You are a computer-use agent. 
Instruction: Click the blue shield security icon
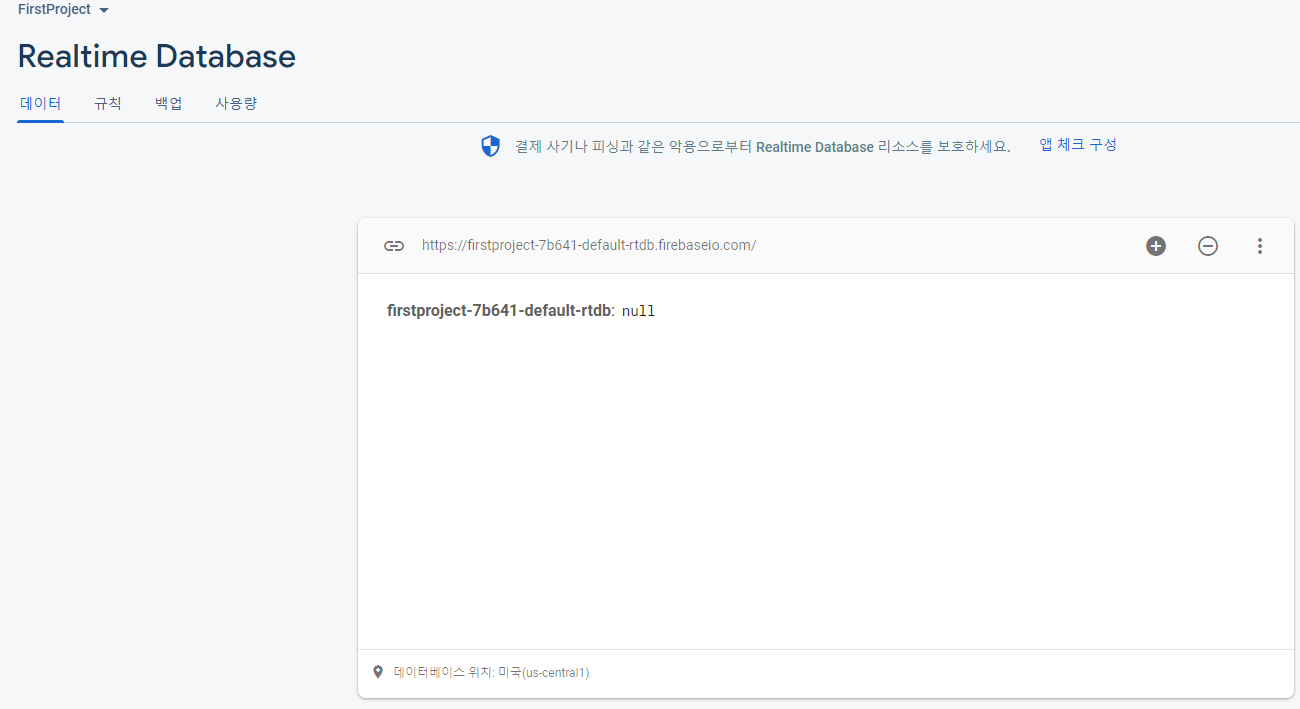[490, 147]
